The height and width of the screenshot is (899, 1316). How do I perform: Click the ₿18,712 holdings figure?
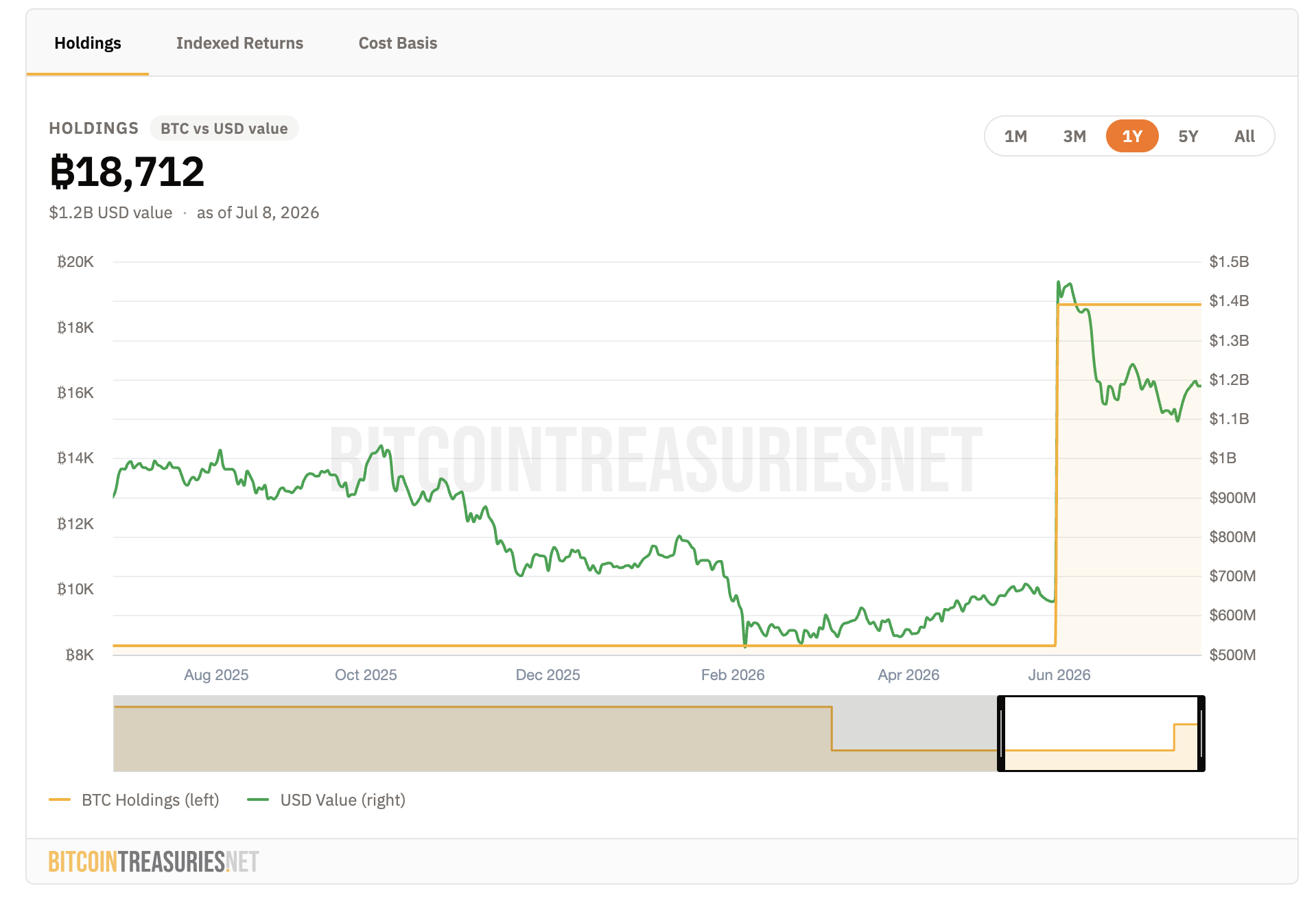coord(127,172)
